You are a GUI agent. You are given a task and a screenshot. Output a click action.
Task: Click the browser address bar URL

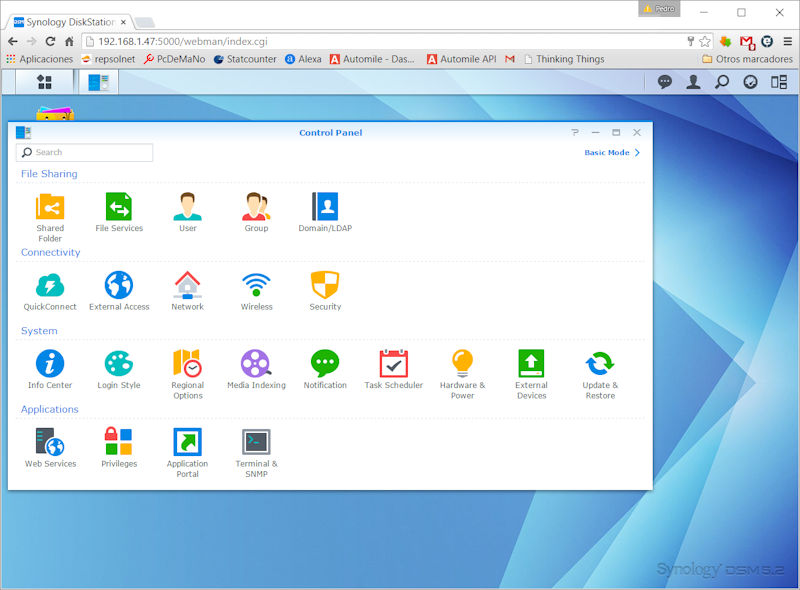coord(183,41)
